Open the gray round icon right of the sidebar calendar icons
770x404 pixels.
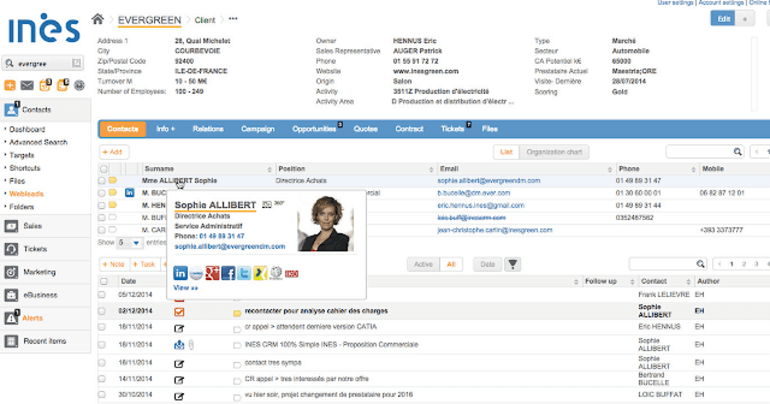pyautogui.click(x=80, y=85)
